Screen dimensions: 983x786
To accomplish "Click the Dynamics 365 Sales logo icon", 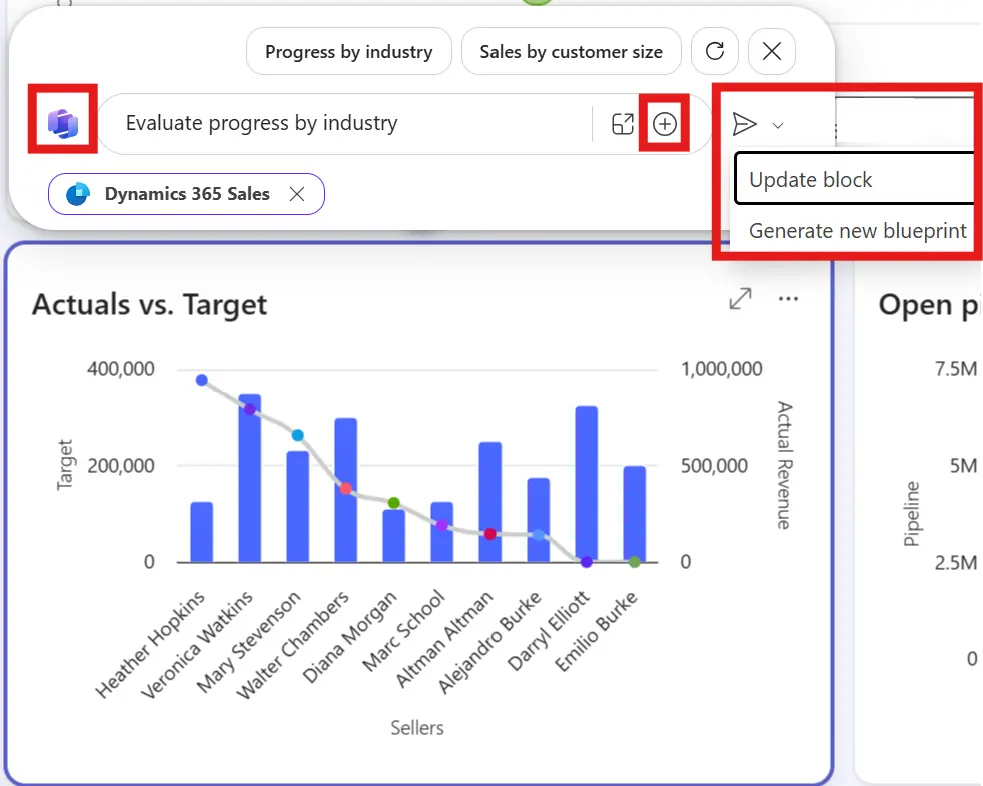I will (78, 195).
